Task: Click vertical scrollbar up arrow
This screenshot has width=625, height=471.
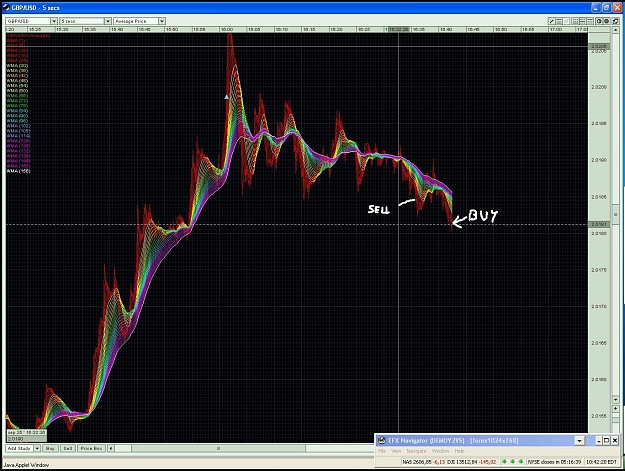Action: (x=616, y=30)
